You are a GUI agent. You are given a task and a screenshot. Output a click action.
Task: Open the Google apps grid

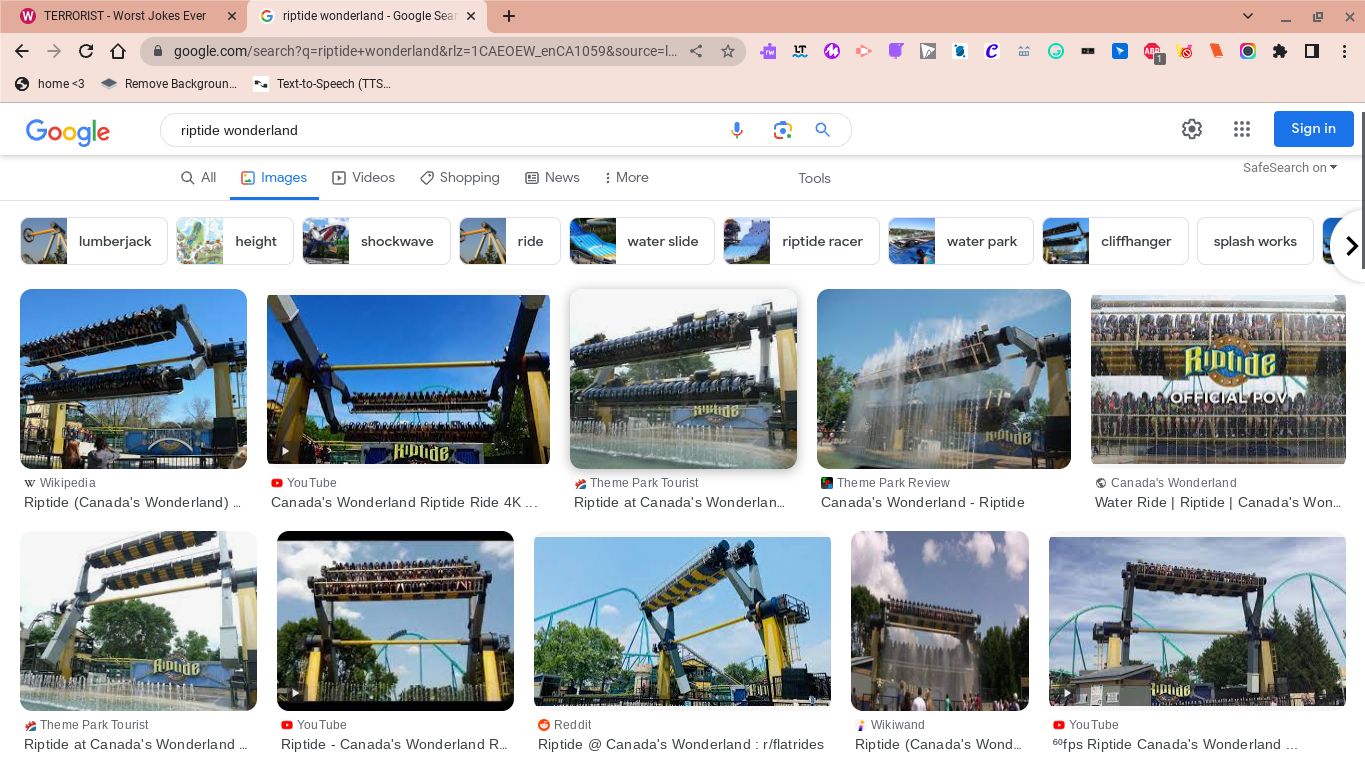click(1242, 129)
